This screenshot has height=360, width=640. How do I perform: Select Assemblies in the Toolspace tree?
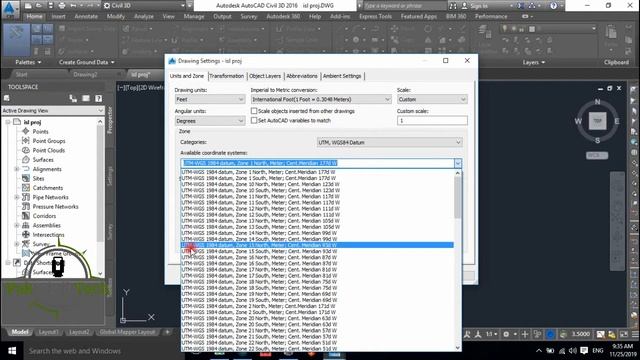coord(47,225)
